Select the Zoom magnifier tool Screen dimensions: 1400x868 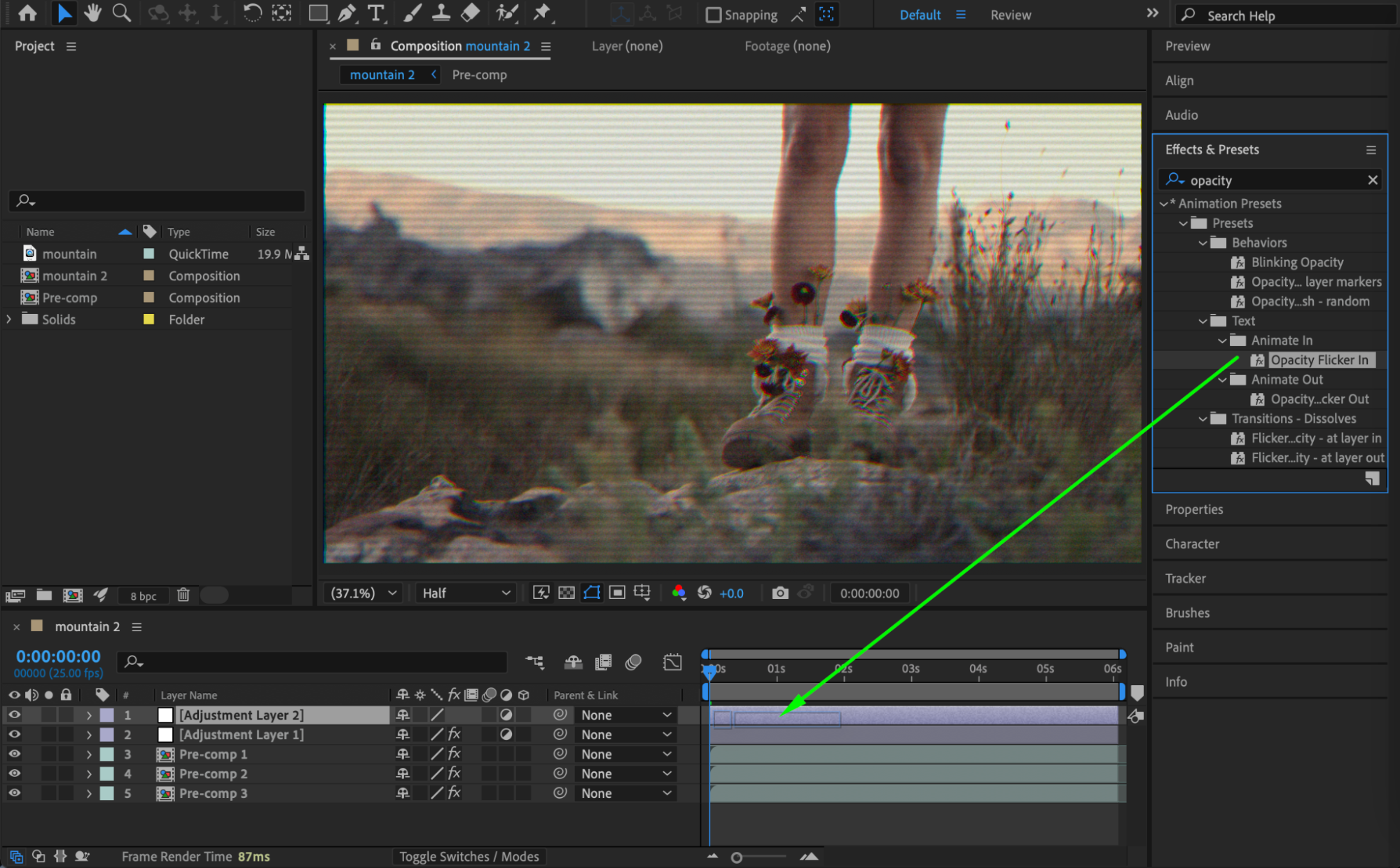click(x=122, y=13)
